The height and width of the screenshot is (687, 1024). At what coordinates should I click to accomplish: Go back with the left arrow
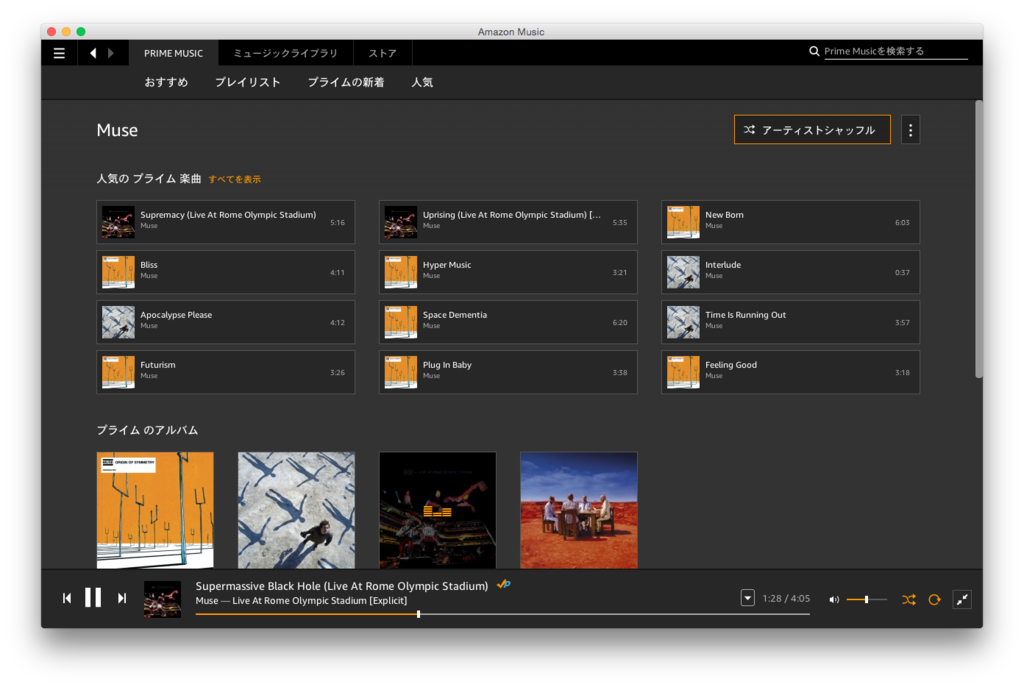click(x=93, y=53)
